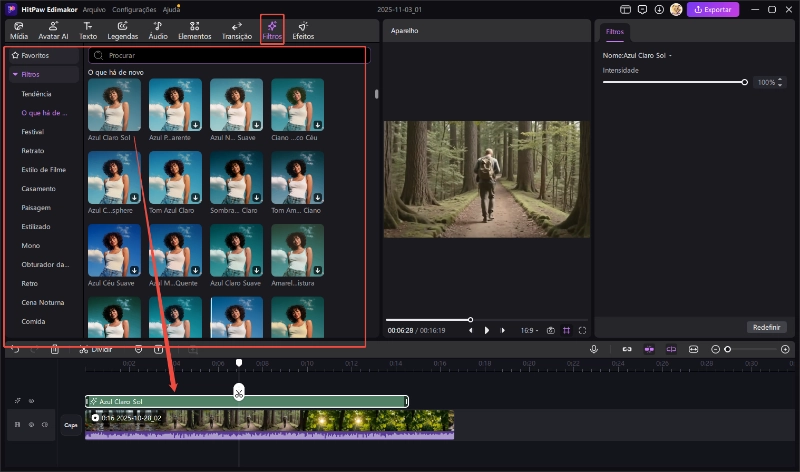
Task: Select the Amarel...istura filter thumbnail
Action: coord(297,250)
